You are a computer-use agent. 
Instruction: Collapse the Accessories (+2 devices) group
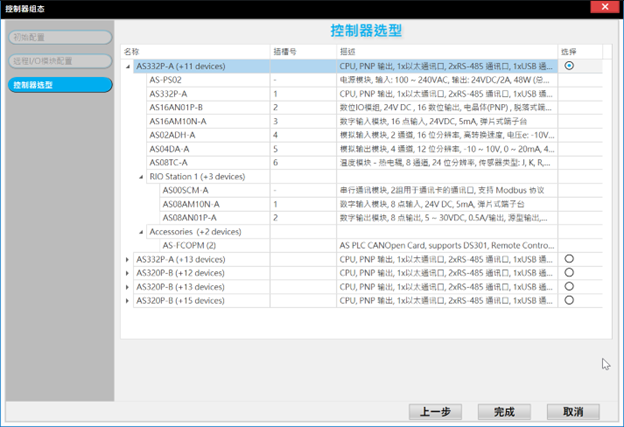point(141,232)
